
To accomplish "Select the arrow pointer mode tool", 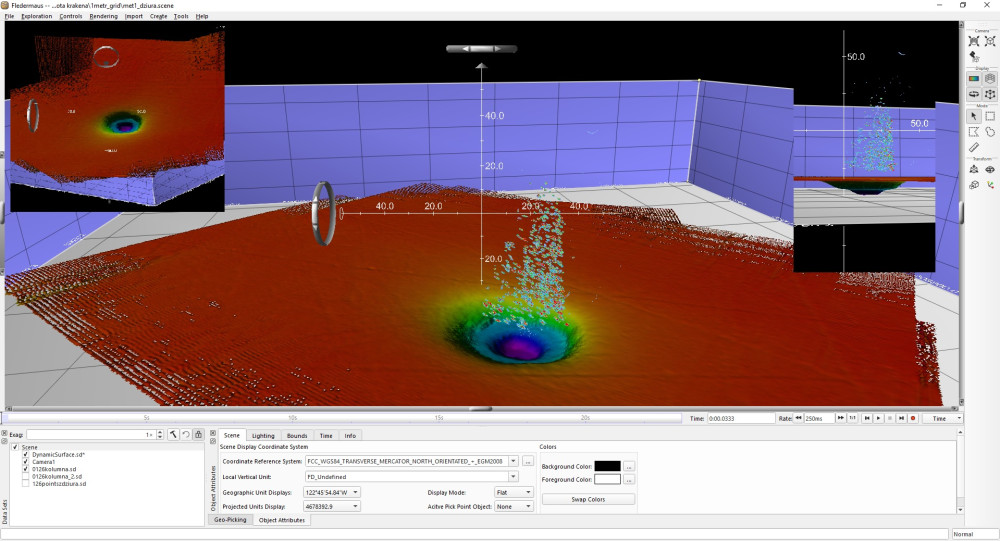I will pyautogui.click(x=974, y=116).
